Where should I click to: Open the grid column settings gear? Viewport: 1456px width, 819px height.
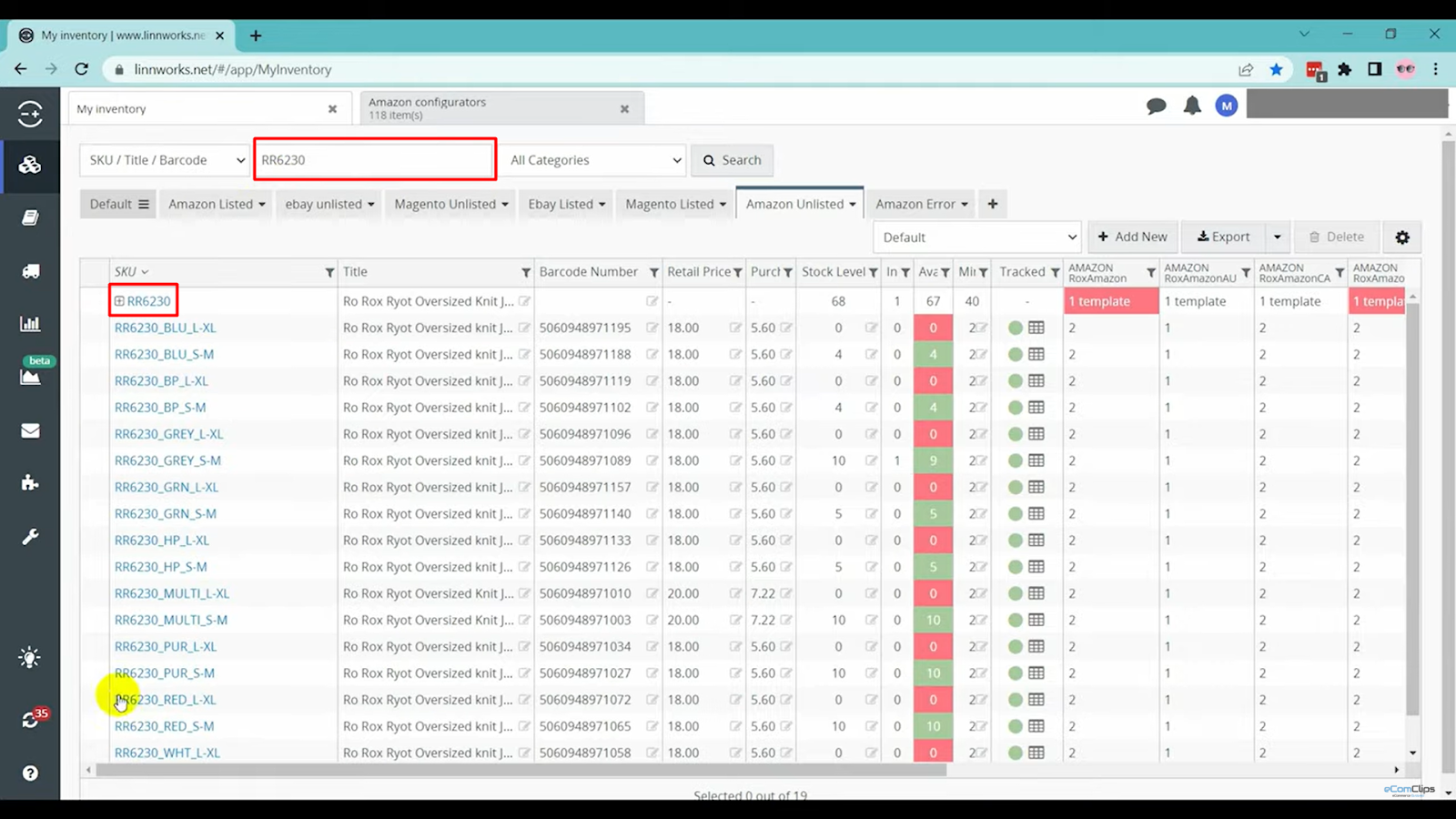(1402, 238)
